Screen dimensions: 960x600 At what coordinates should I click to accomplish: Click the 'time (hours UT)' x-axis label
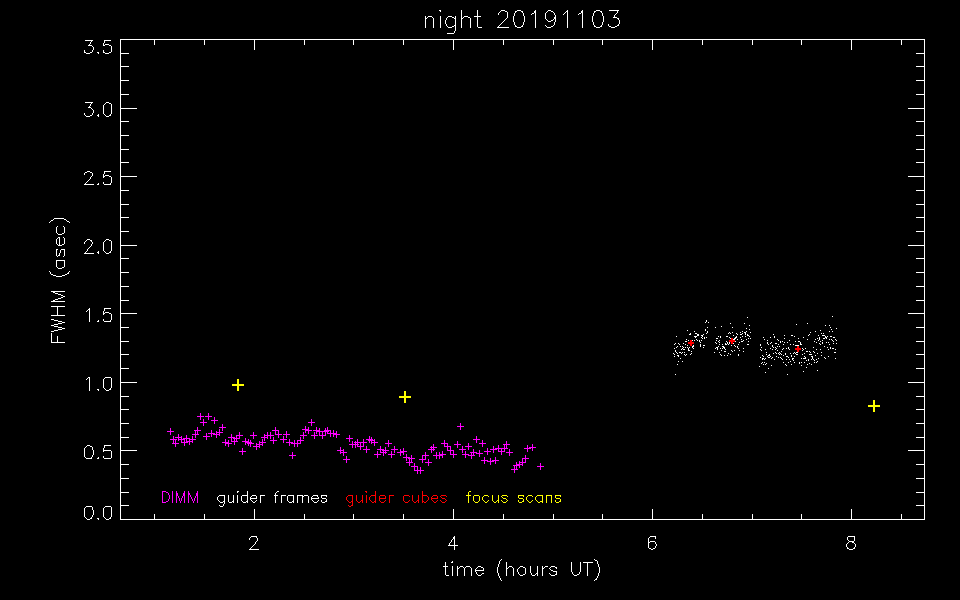(522, 570)
